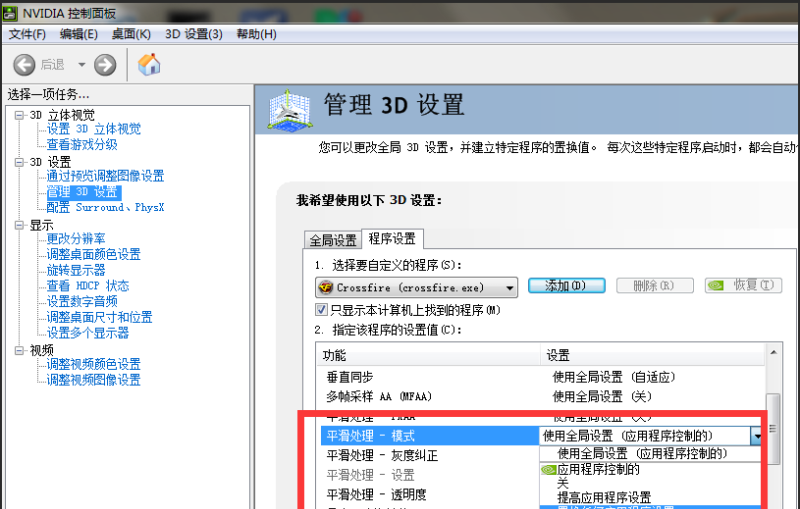This screenshot has height=509, width=800.
Task: Select the 多帧采样 AA (MFAA) row
Action: point(541,396)
